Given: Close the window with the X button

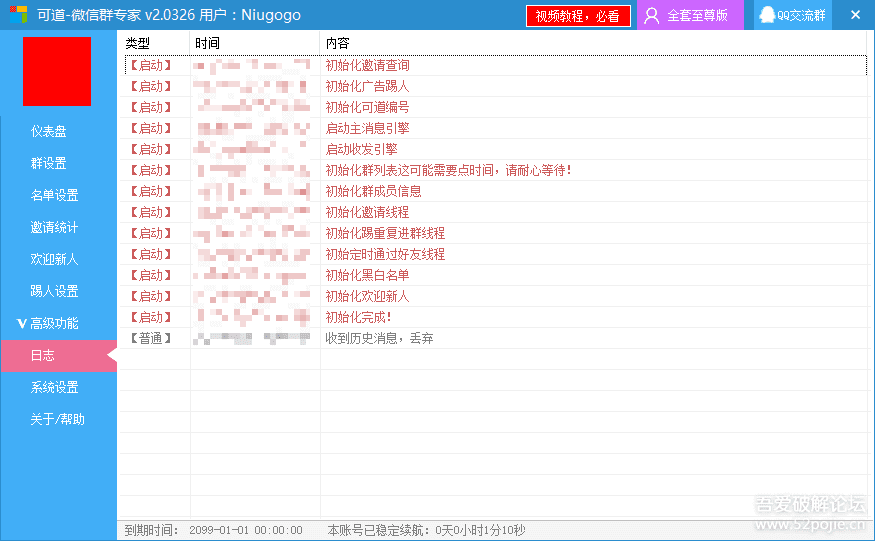Looking at the screenshot, I should coord(855,15).
